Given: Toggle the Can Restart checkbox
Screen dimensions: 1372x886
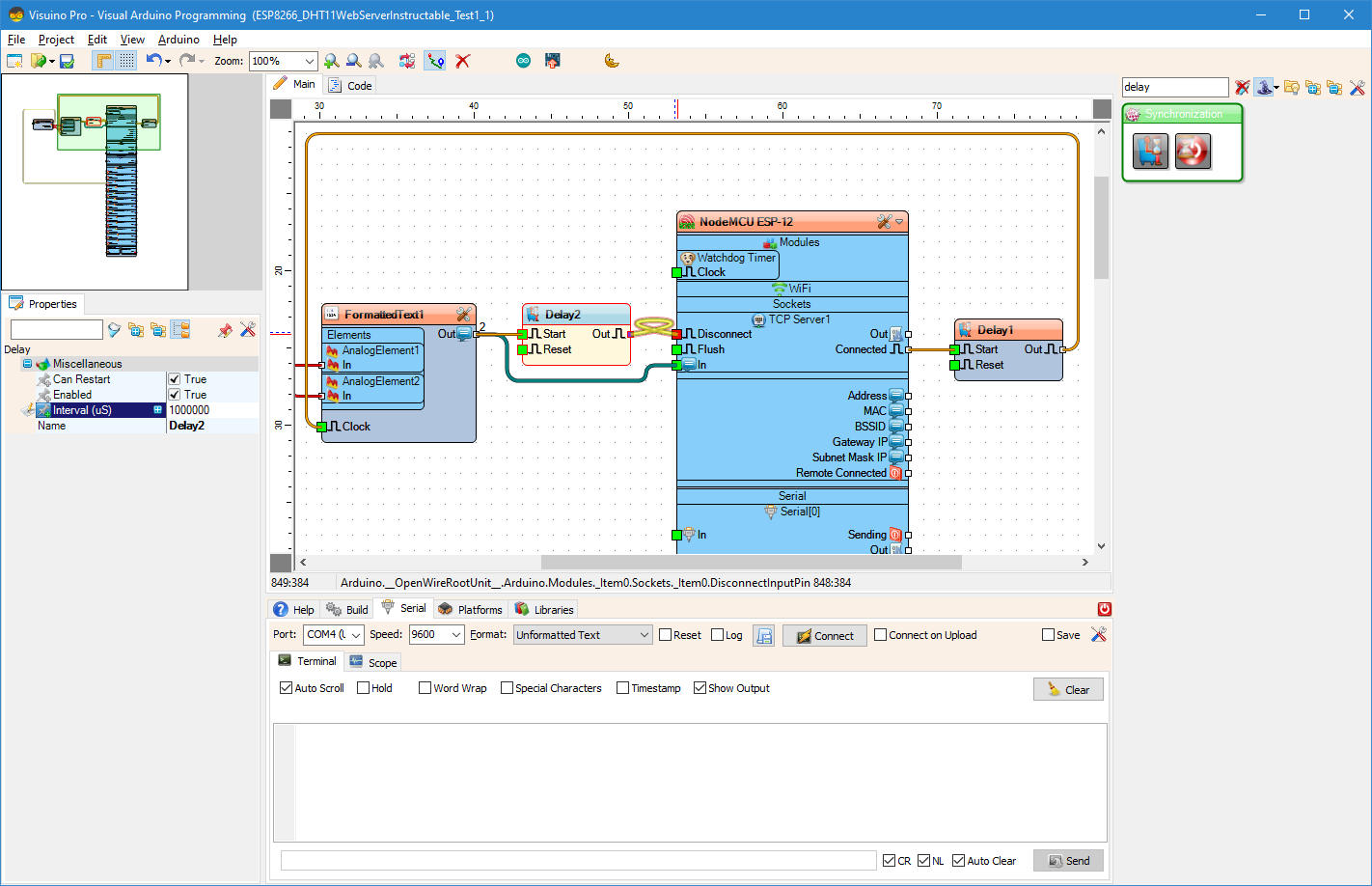Looking at the screenshot, I should [175, 379].
